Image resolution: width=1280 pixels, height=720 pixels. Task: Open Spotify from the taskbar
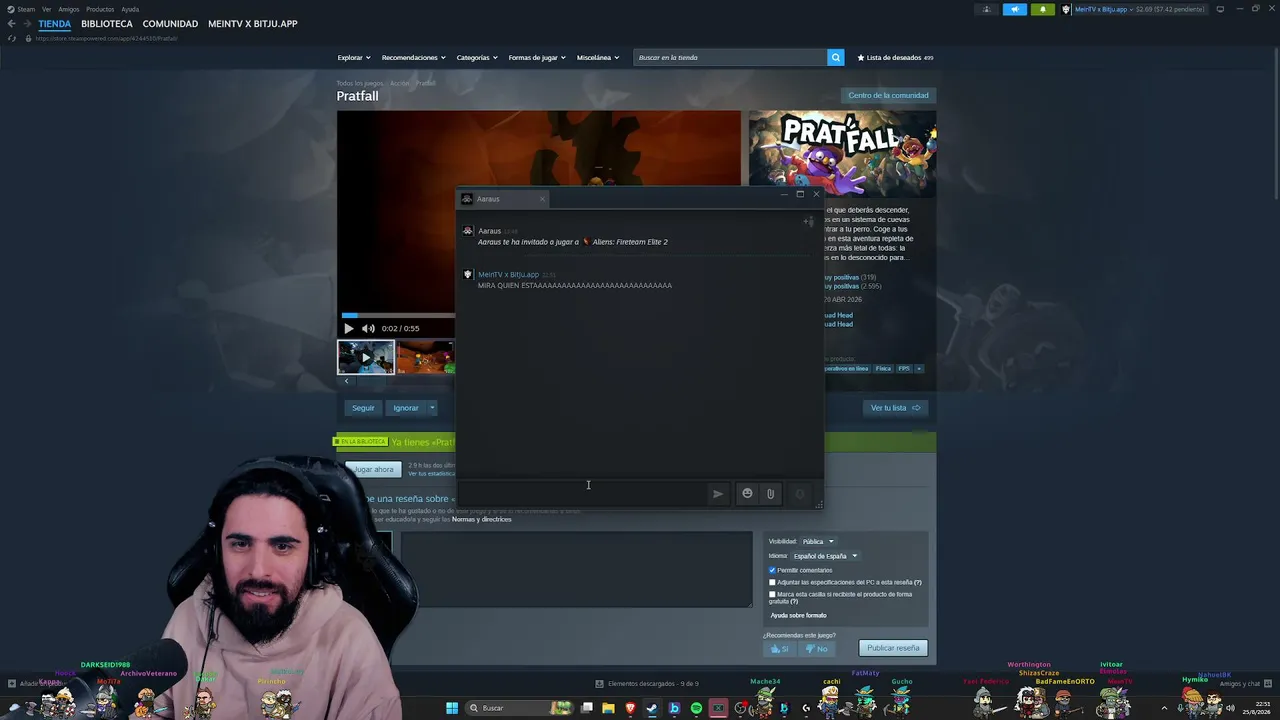tap(696, 708)
